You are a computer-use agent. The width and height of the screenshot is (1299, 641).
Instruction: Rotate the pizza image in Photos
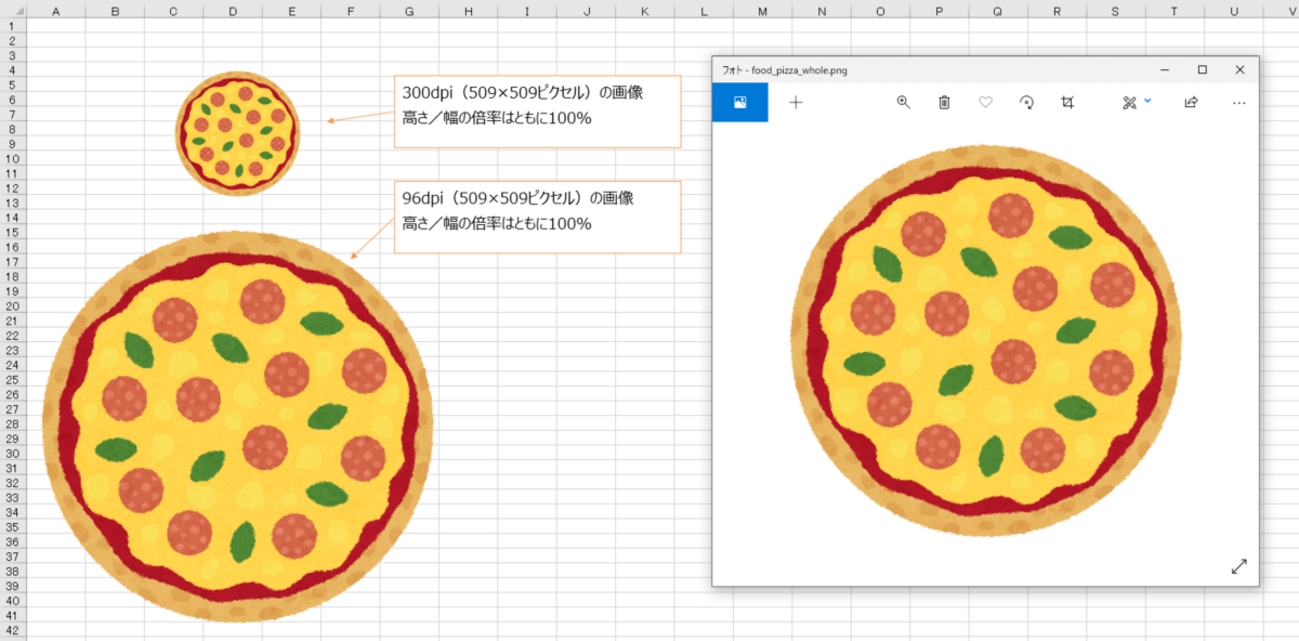tap(1026, 102)
